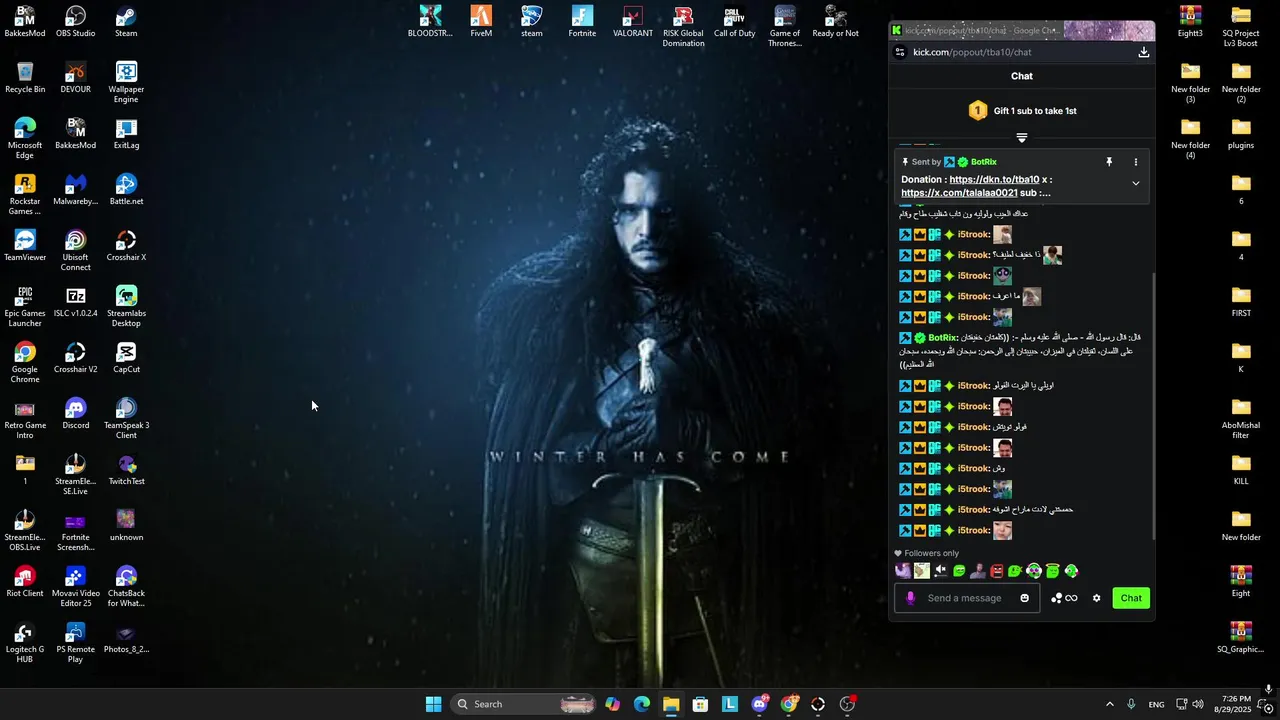1280x720 pixels.
Task: Click the Kick chat scrollbar
Action: pyautogui.click(x=1153, y=405)
